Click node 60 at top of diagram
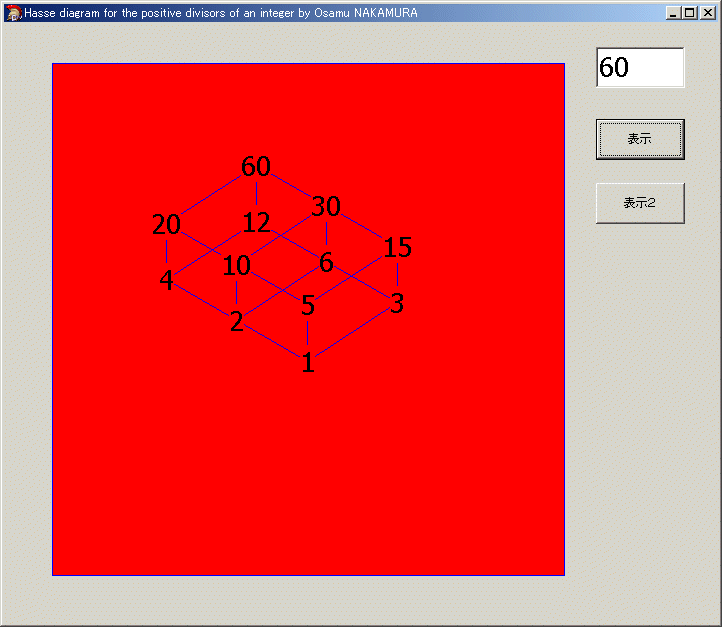 pos(256,166)
